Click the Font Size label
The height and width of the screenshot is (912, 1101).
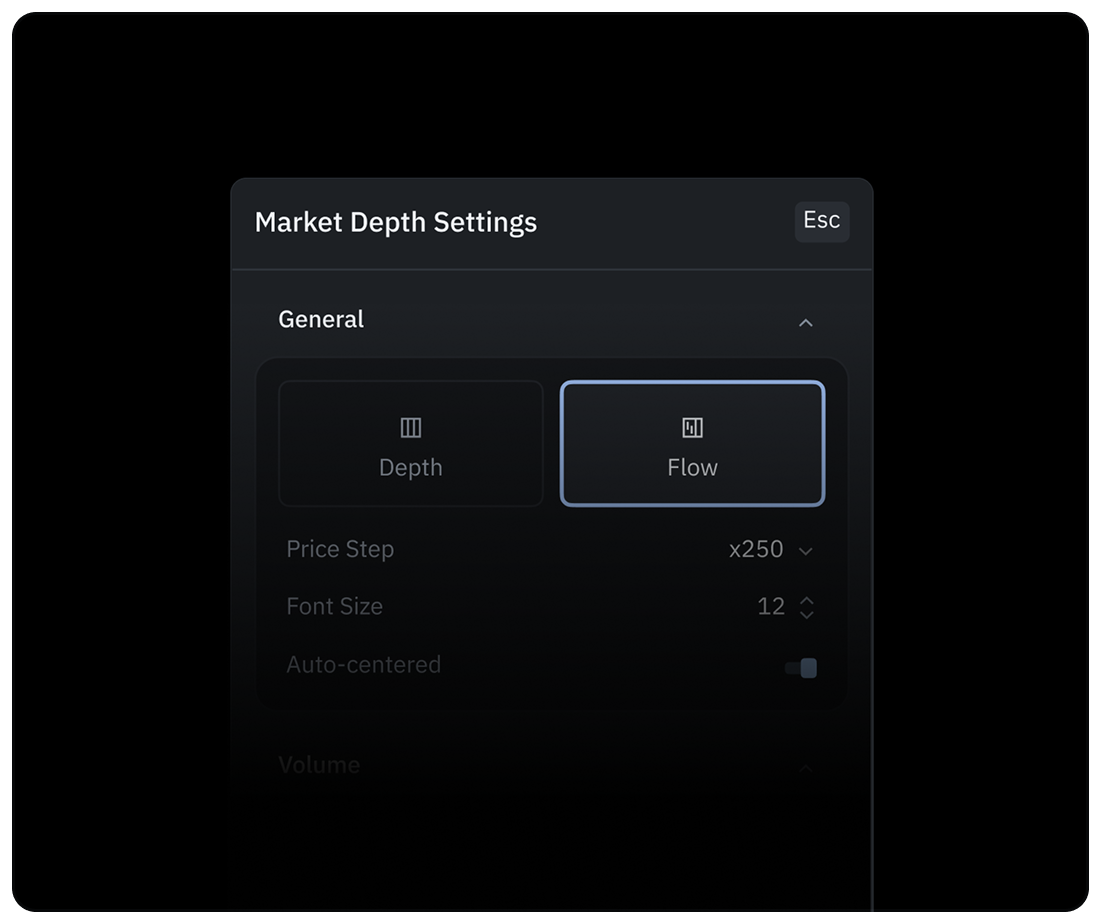tap(334, 607)
